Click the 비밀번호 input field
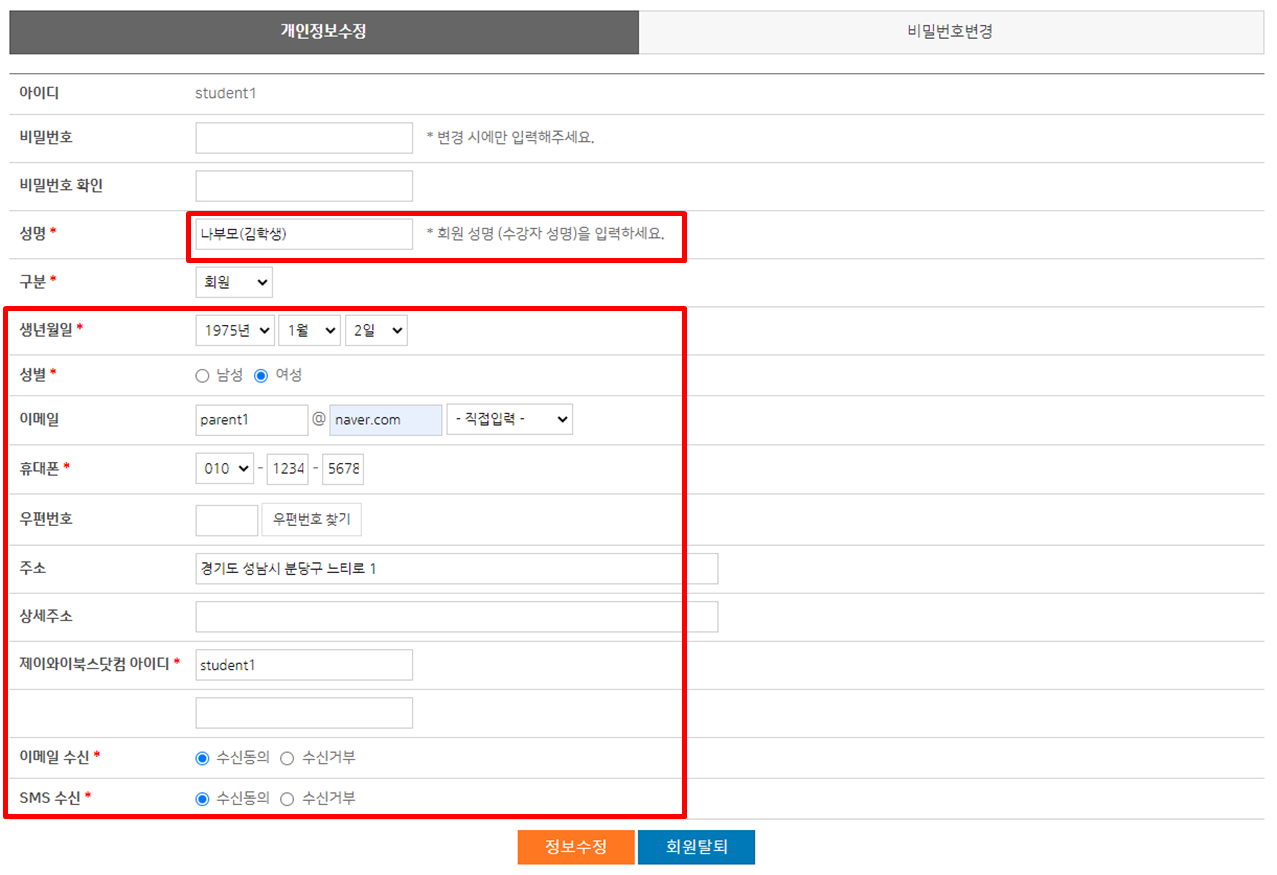Image resolution: width=1277 pixels, height=875 pixels. point(304,138)
